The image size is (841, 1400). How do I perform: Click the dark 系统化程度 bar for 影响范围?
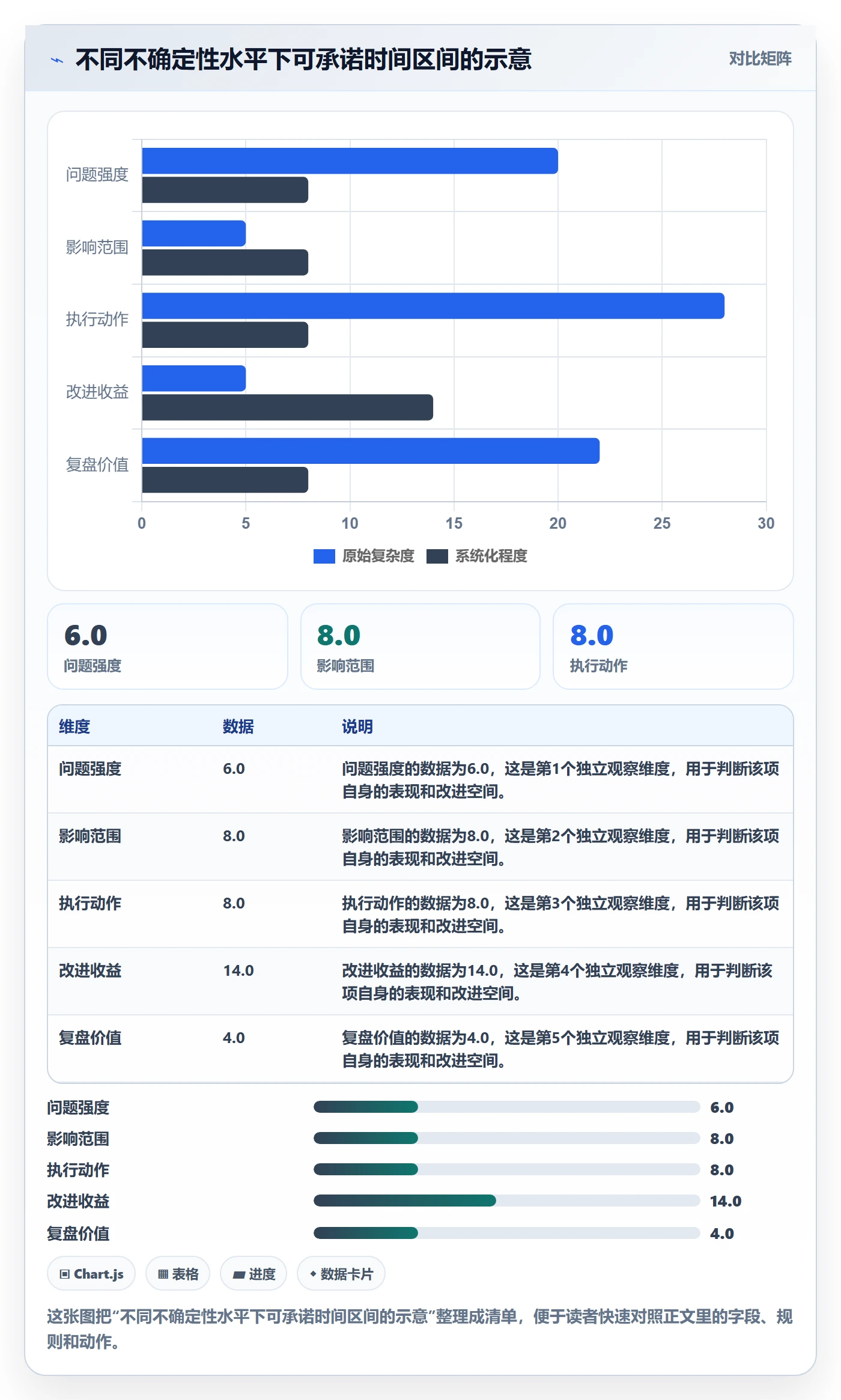[225, 263]
